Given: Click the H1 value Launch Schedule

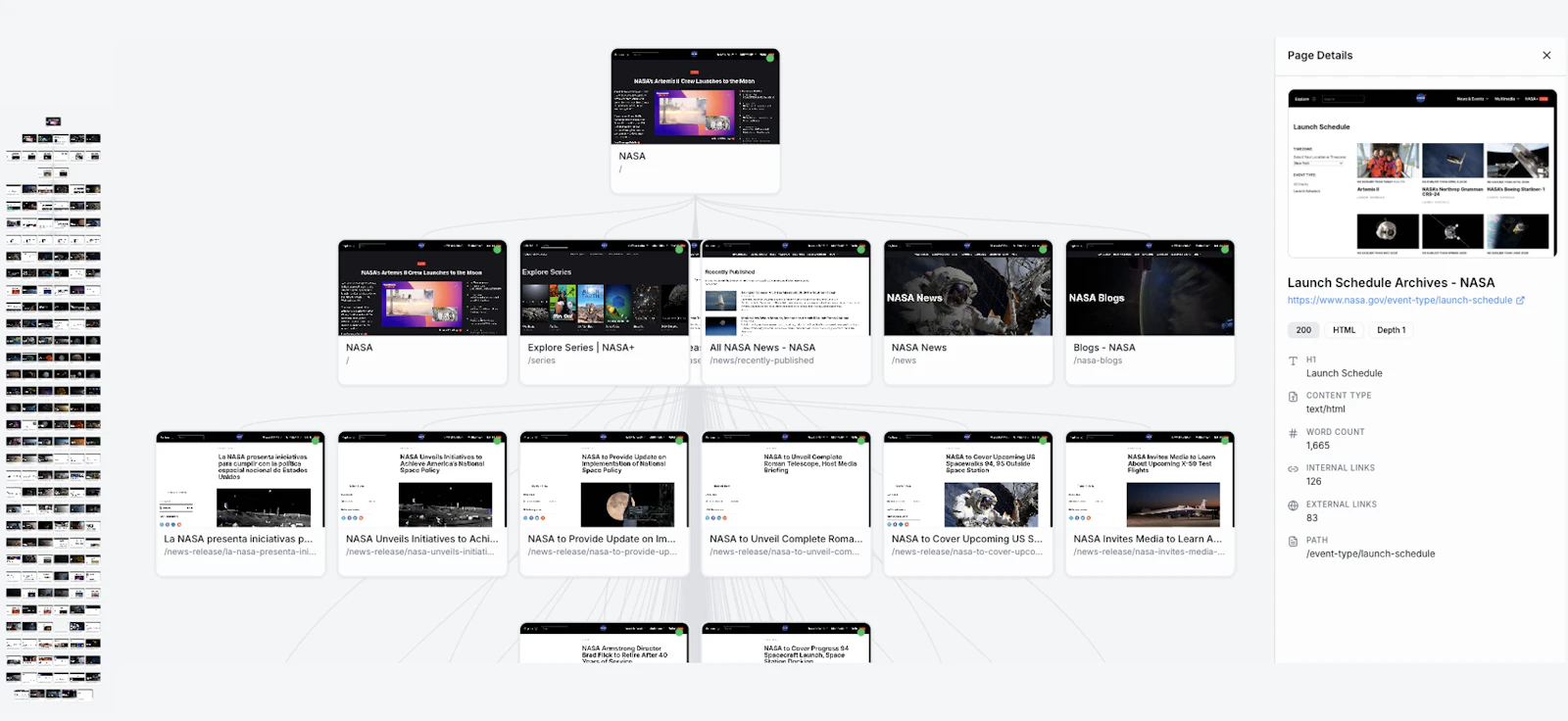Looking at the screenshot, I should click(1345, 373).
